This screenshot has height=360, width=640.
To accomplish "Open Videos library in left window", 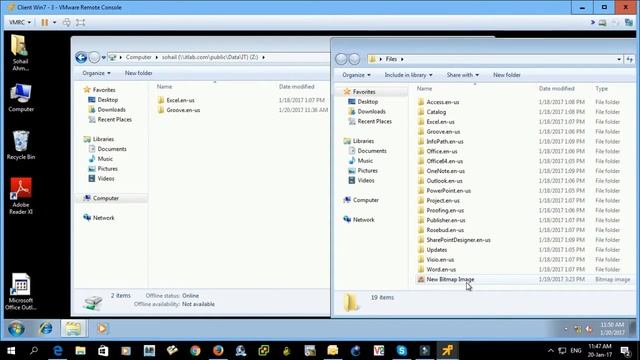I will 105,178.
